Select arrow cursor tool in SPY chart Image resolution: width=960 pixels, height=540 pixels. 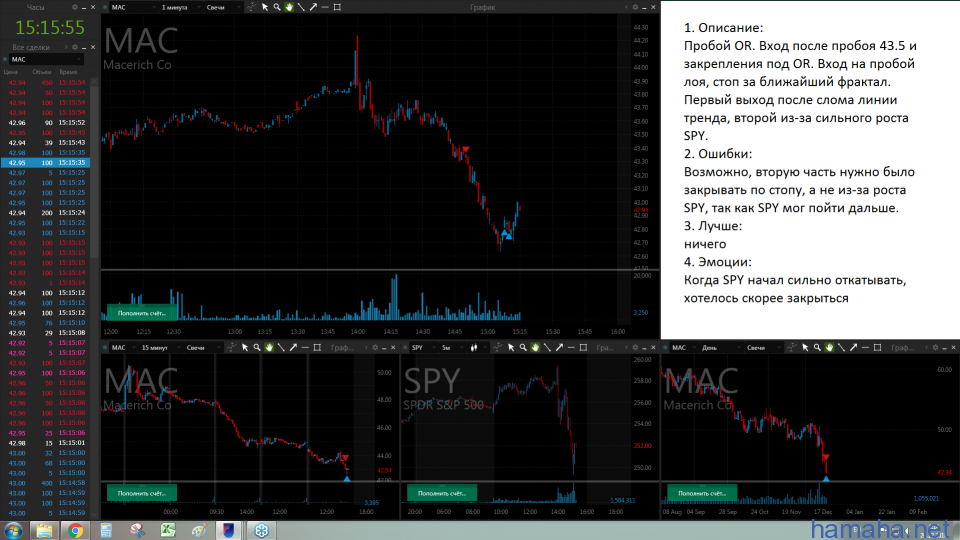click(511, 348)
